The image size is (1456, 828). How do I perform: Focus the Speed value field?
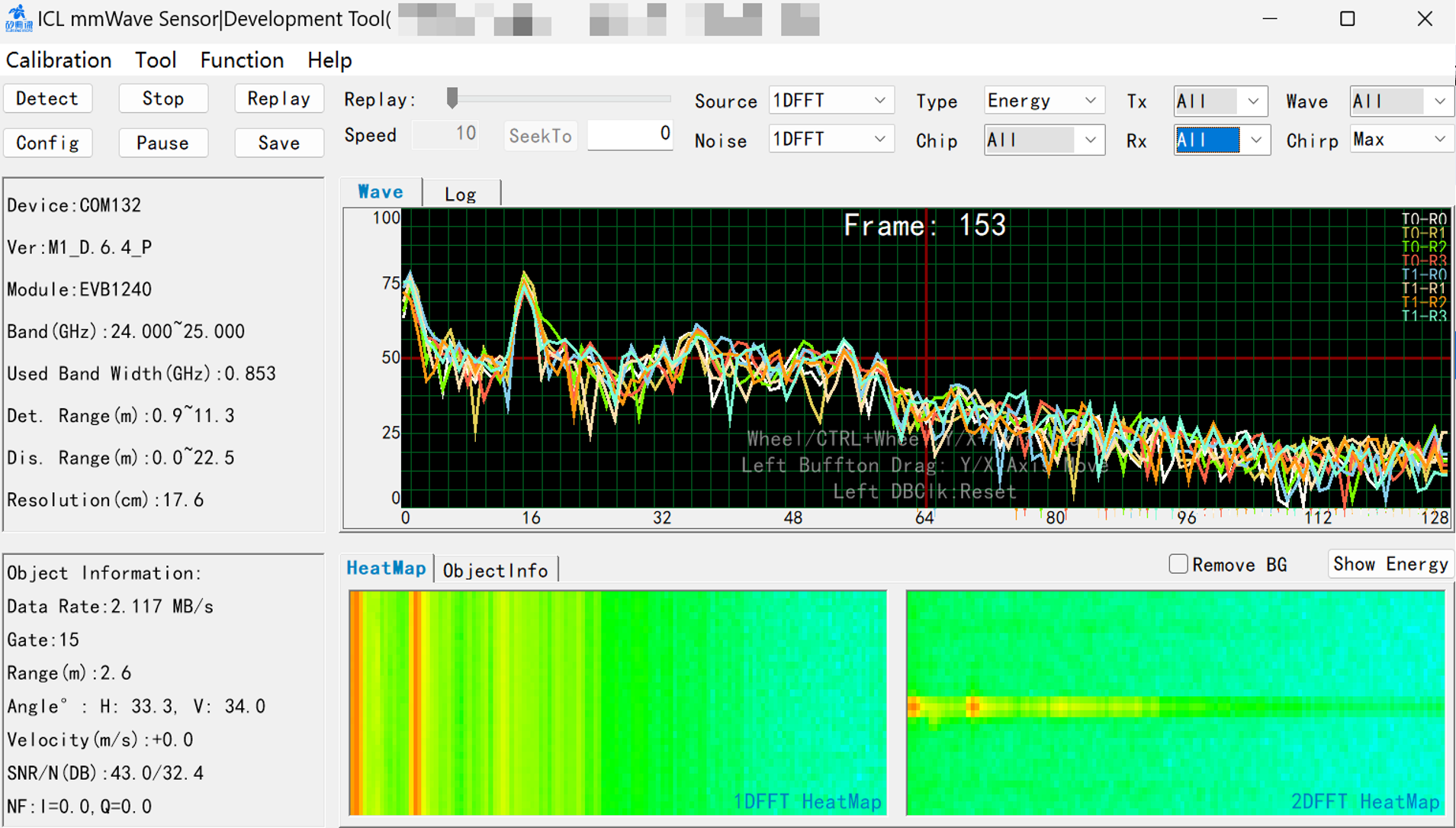(x=445, y=135)
